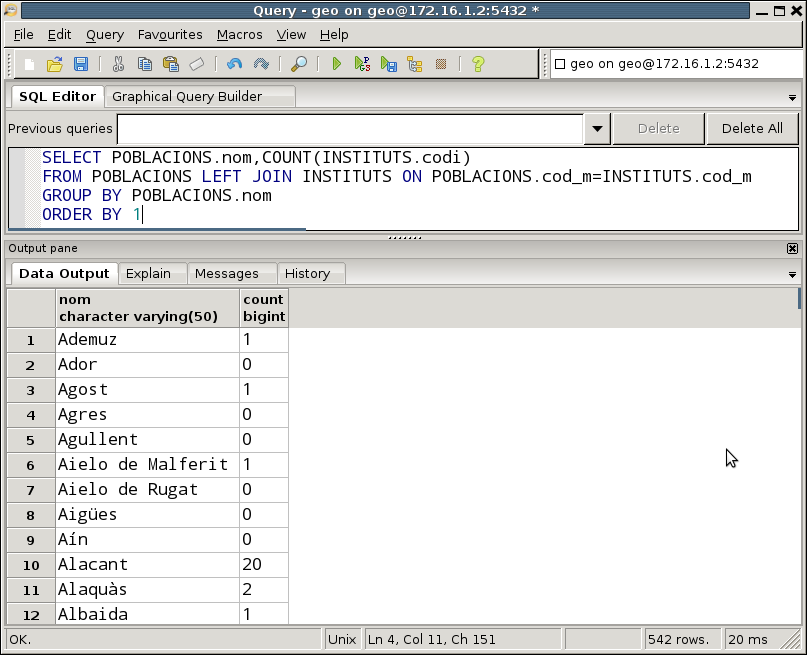Select the Alacant row cell
Screen dimensions: 807x655
(147, 565)
